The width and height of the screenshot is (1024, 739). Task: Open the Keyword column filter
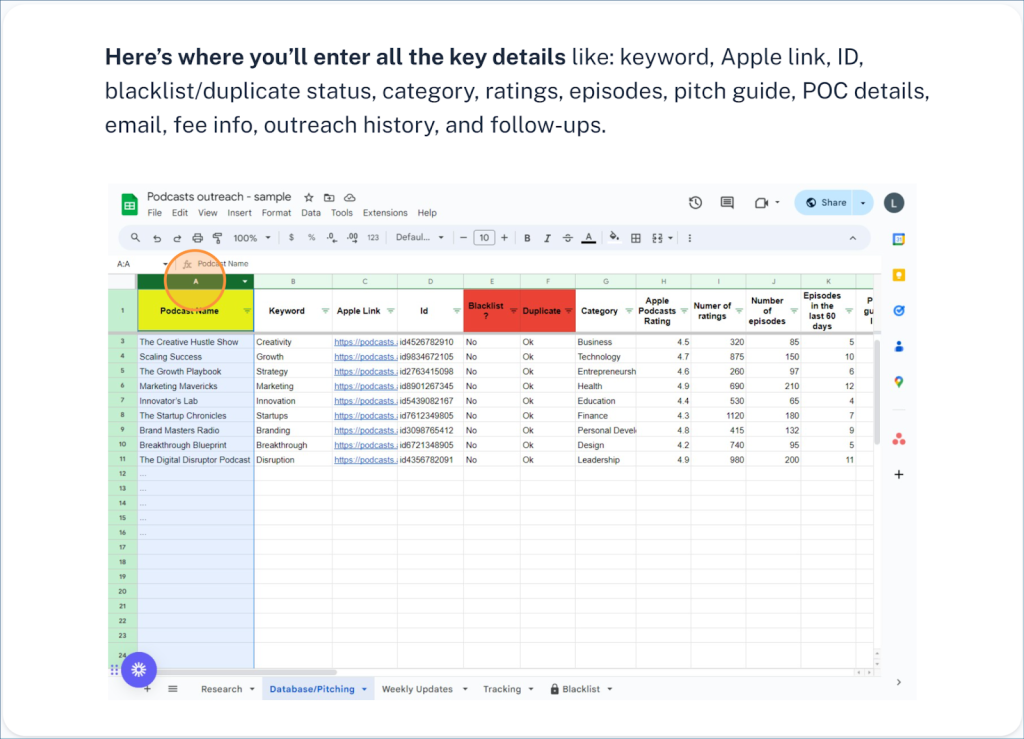click(x=325, y=311)
